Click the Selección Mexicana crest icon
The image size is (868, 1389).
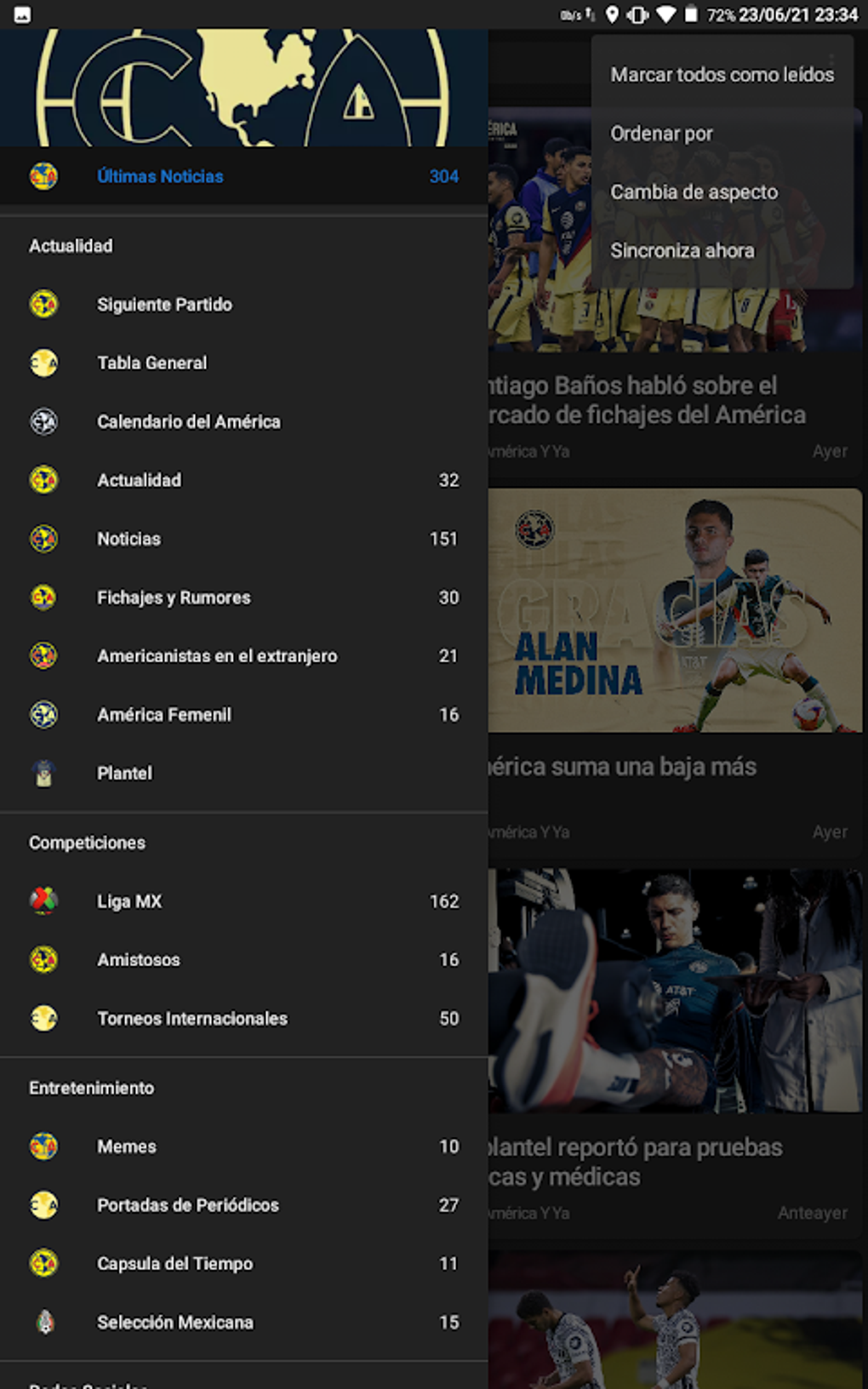point(44,1322)
